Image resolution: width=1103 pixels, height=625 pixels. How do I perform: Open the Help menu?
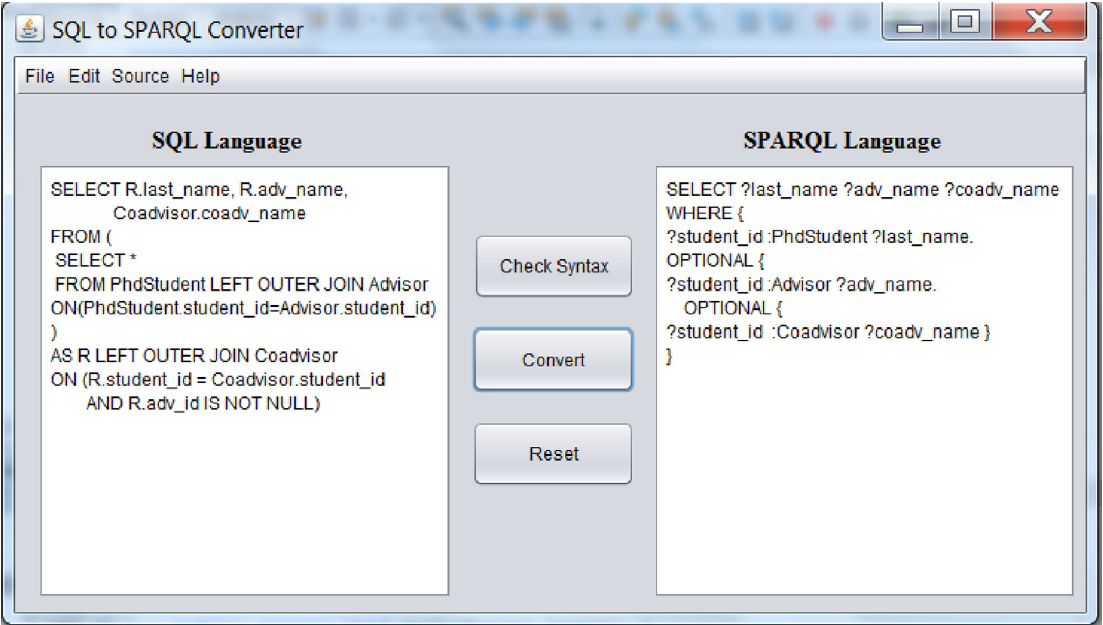[x=200, y=77]
